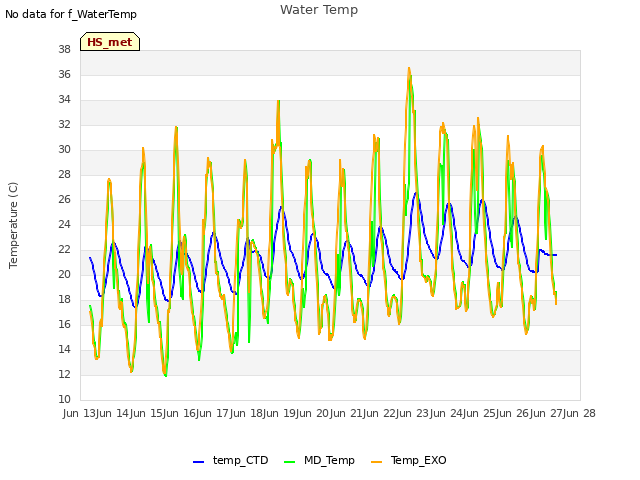Screen dimensions: 640x480
Task: Click the 10 y-axis tick label
Action: [x=64, y=399]
